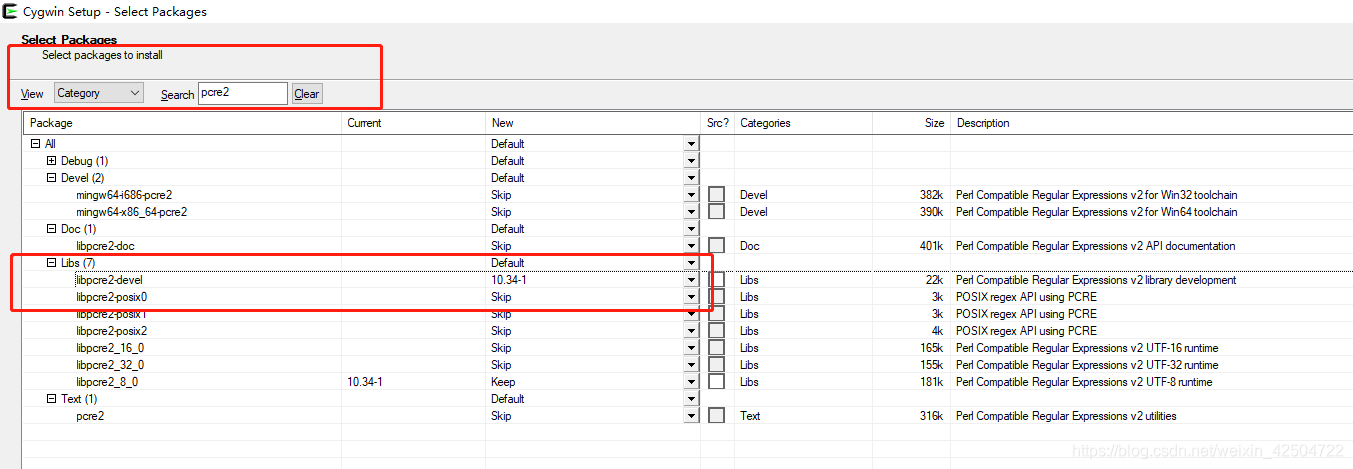Select the pcre2 package under Text
Screen dimensions: 1353x469
[90, 416]
